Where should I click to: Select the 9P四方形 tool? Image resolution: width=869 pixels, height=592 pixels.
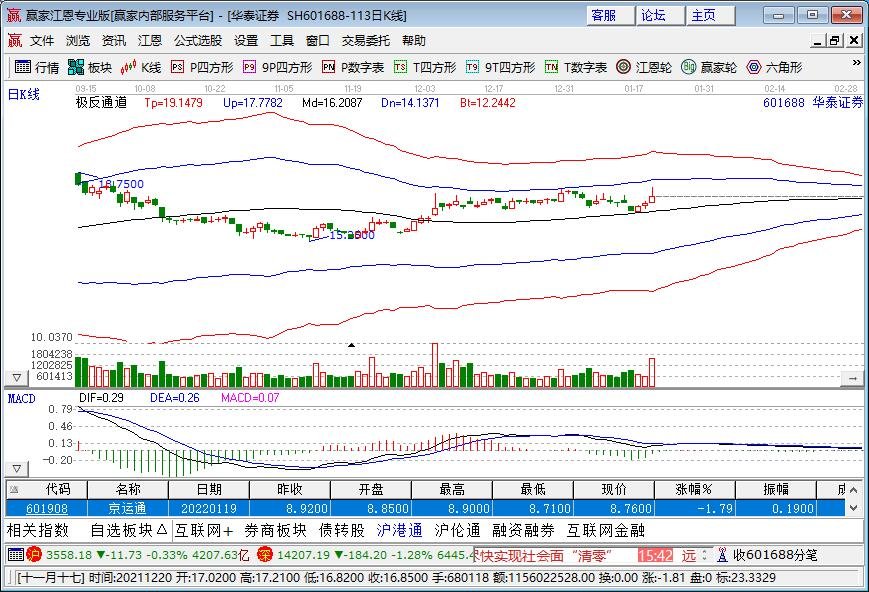tap(278, 68)
